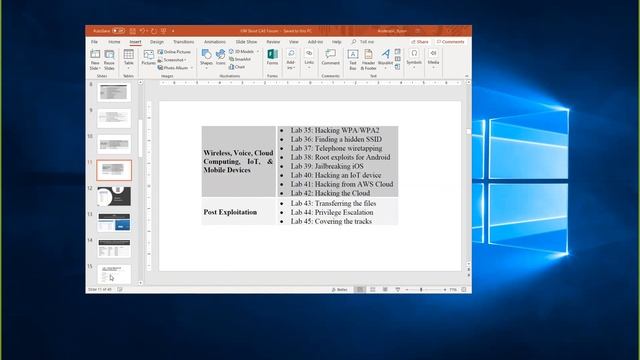640x360 pixels.
Task: Insert a Comment from ribbon
Action: [331, 57]
